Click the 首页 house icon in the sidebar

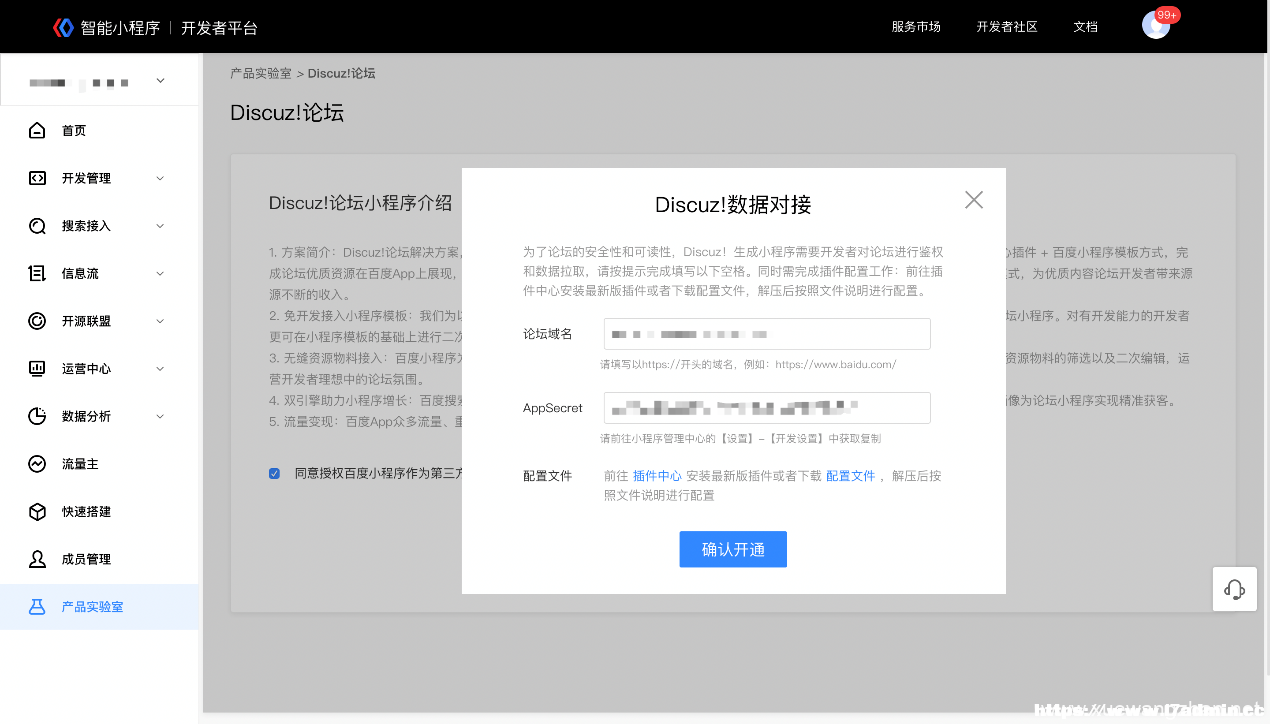point(37,131)
